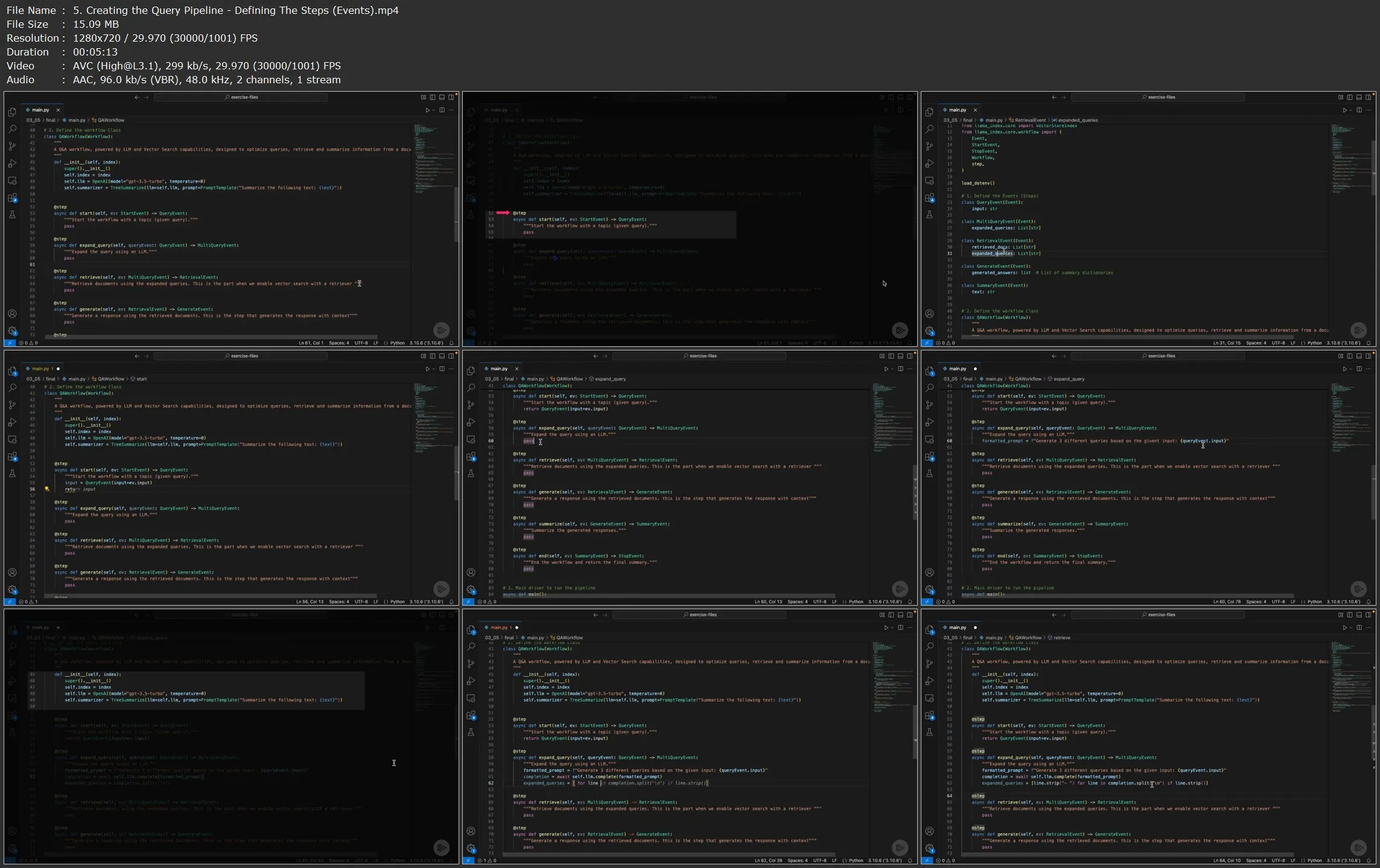Click the lightbulb code action beside line 56
The image size is (1380, 868).
pyautogui.click(x=47, y=489)
